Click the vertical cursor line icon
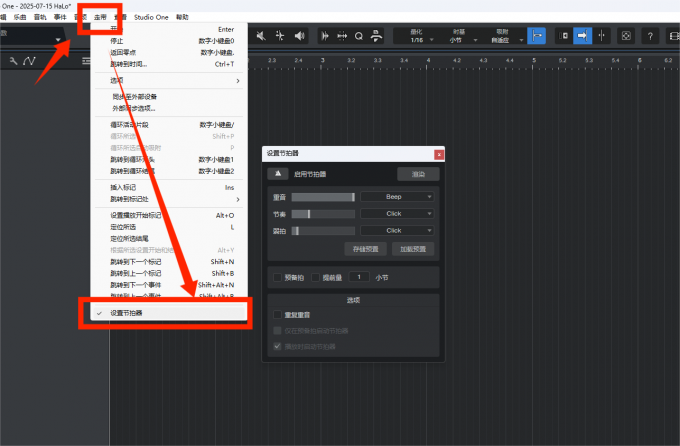The height and width of the screenshot is (446, 680). (602, 36)
